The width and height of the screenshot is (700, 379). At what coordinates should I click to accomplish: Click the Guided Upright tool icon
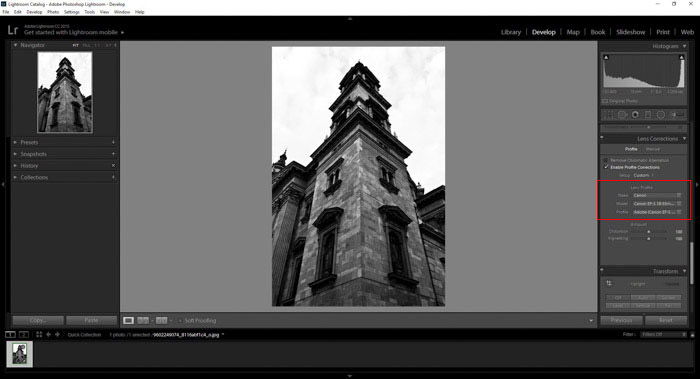point(609,283)
